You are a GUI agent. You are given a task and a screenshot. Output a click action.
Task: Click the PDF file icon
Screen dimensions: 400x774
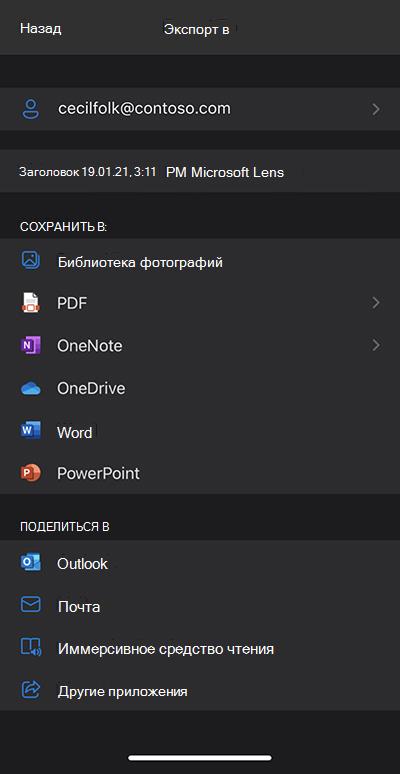click(x=31, y=303)
